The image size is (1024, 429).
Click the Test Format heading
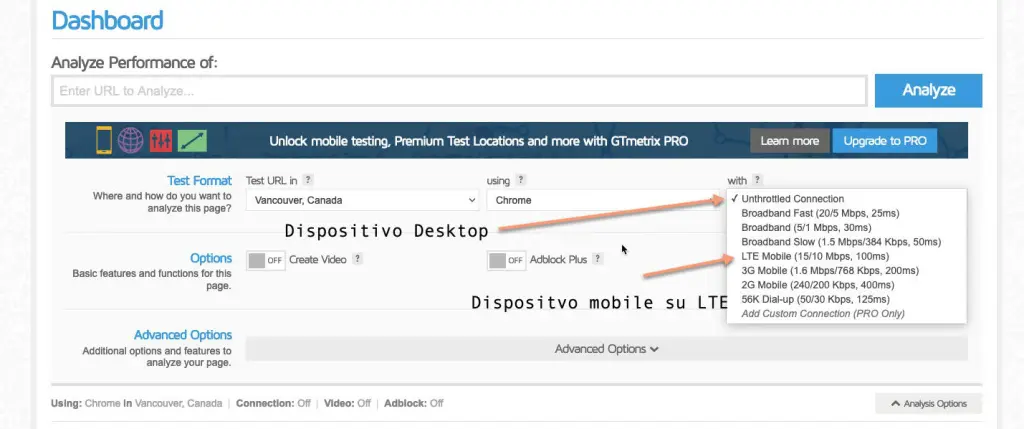(199, 180)
